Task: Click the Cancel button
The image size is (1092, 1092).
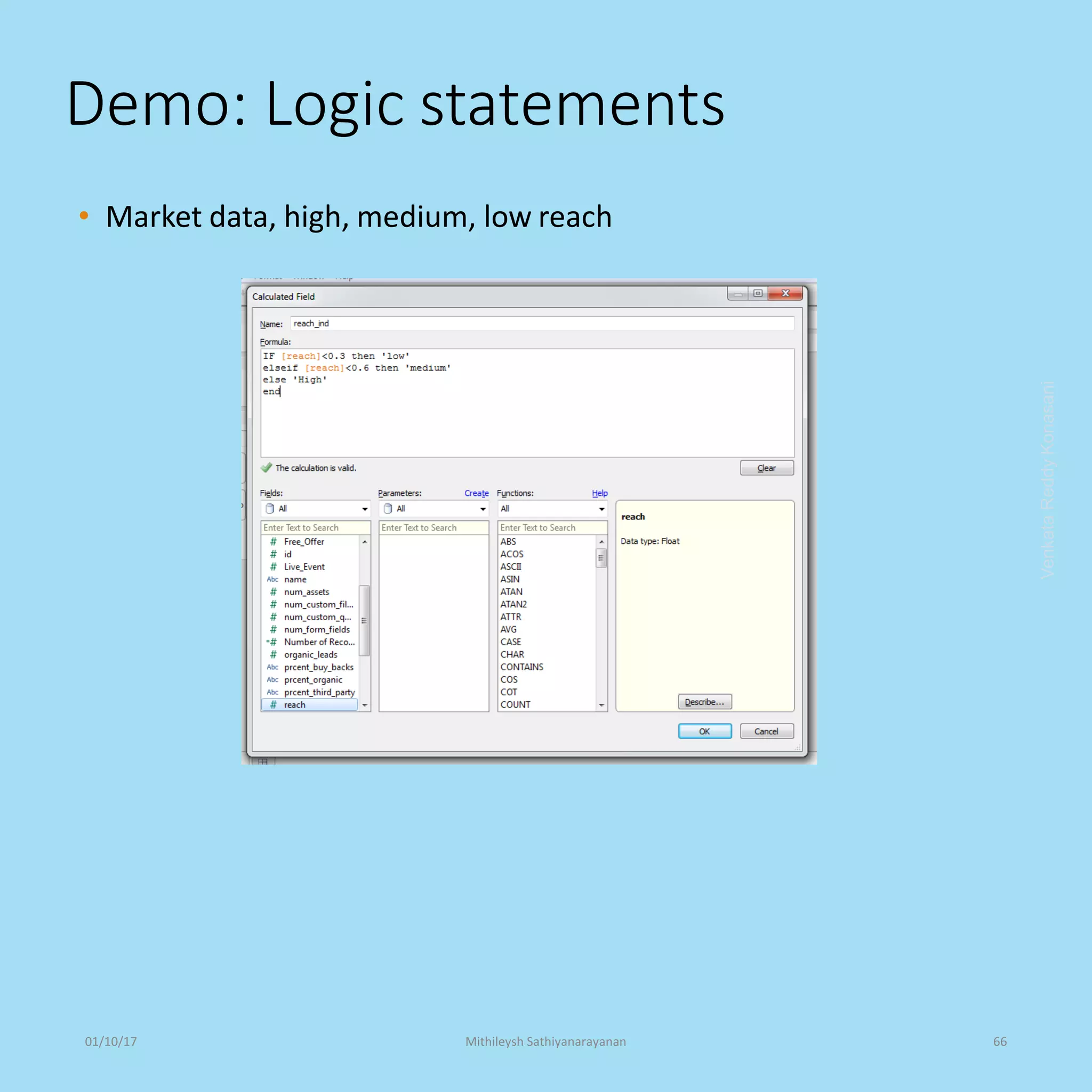Action: click(x=766, y=731)
